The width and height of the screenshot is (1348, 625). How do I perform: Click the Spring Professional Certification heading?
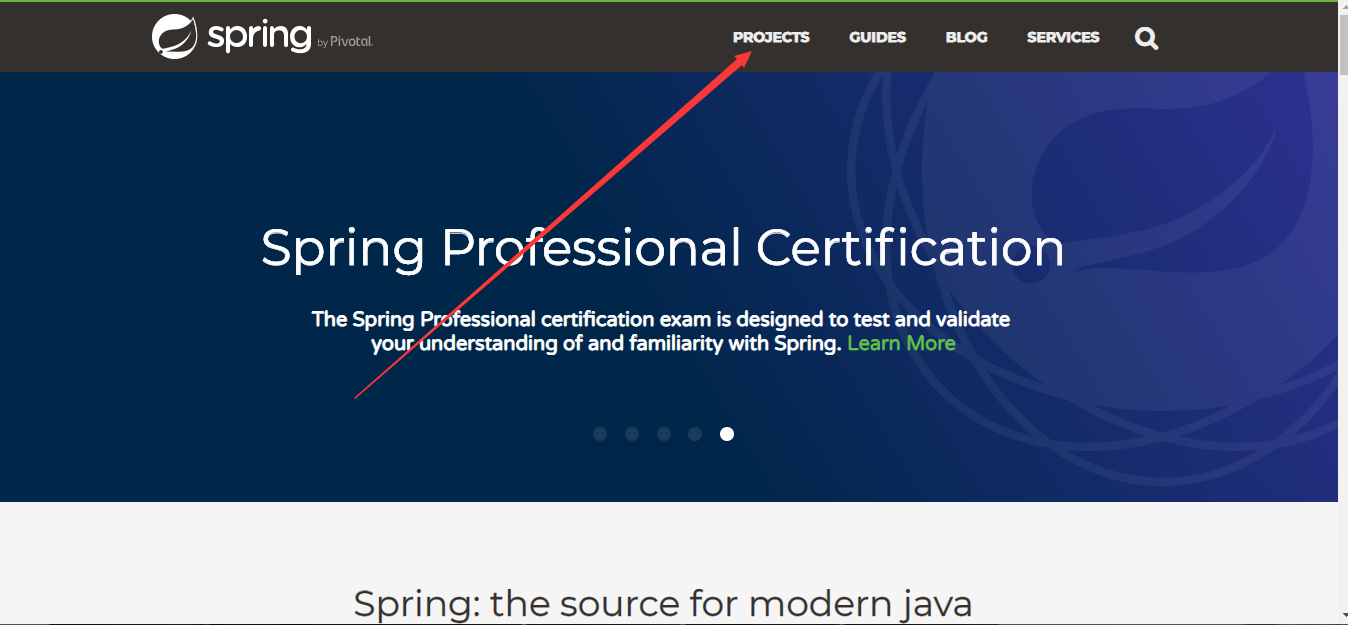663,249
